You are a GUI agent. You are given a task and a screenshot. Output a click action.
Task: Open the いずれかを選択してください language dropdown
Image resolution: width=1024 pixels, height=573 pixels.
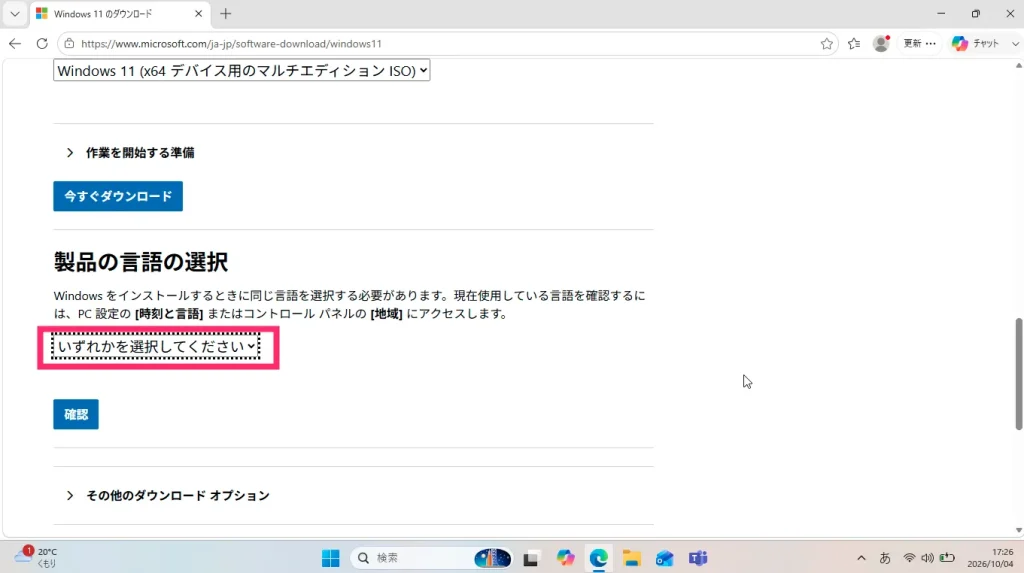click(155, 346)
